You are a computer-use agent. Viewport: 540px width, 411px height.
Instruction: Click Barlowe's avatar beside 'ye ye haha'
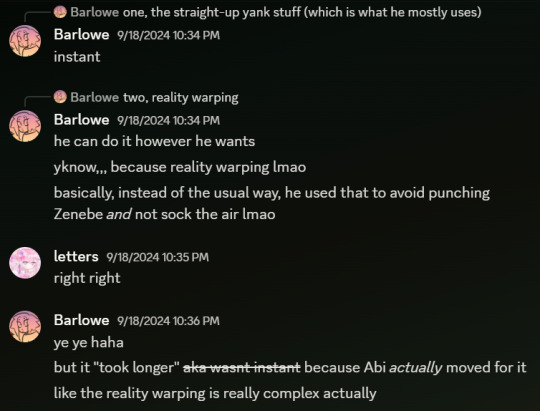[x=25, y=326]
